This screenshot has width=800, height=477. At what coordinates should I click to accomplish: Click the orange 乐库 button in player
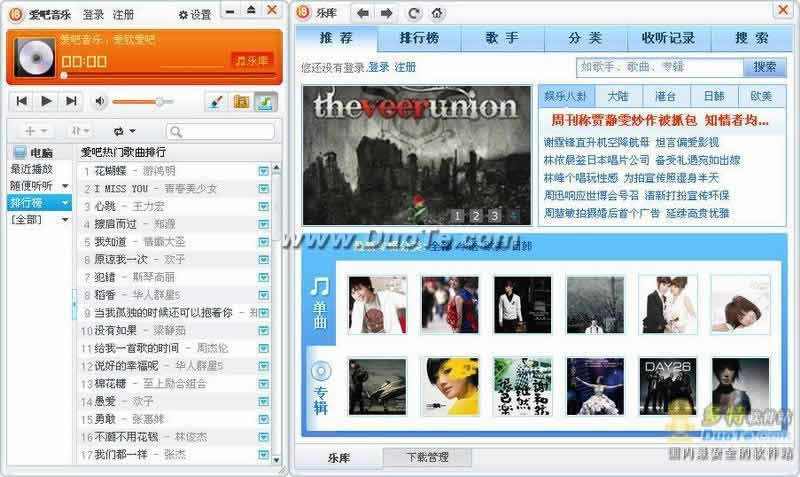tap(253, 61)
